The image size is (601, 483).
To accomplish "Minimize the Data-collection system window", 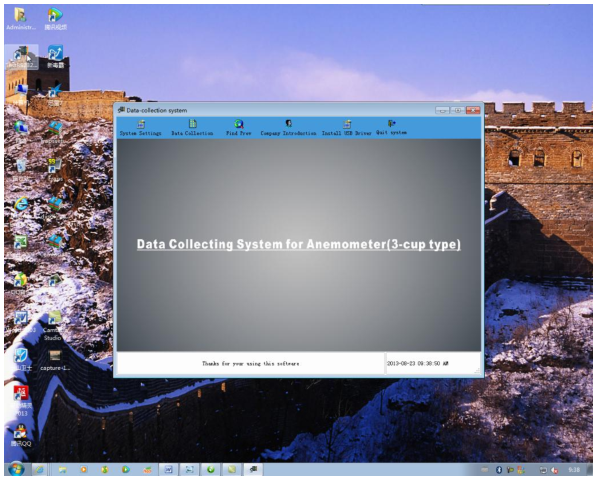I will [443, 109].
